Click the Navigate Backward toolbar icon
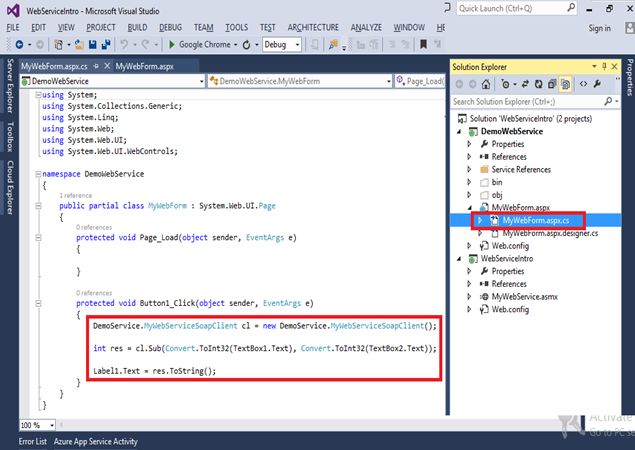 [x=19, y=45]
